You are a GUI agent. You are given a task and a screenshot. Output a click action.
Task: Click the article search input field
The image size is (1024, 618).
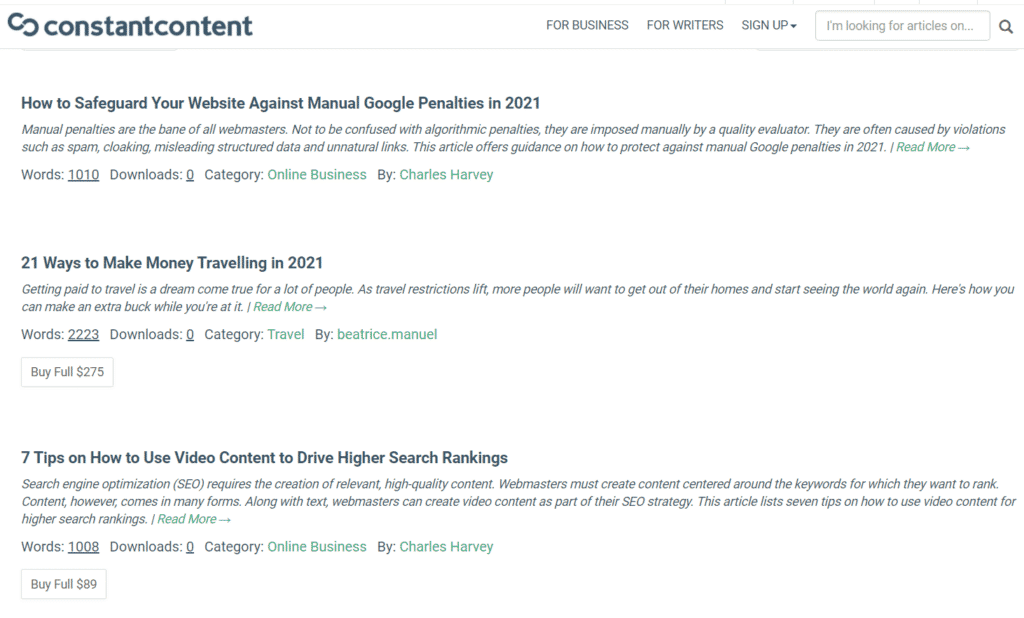coord(900,26)
